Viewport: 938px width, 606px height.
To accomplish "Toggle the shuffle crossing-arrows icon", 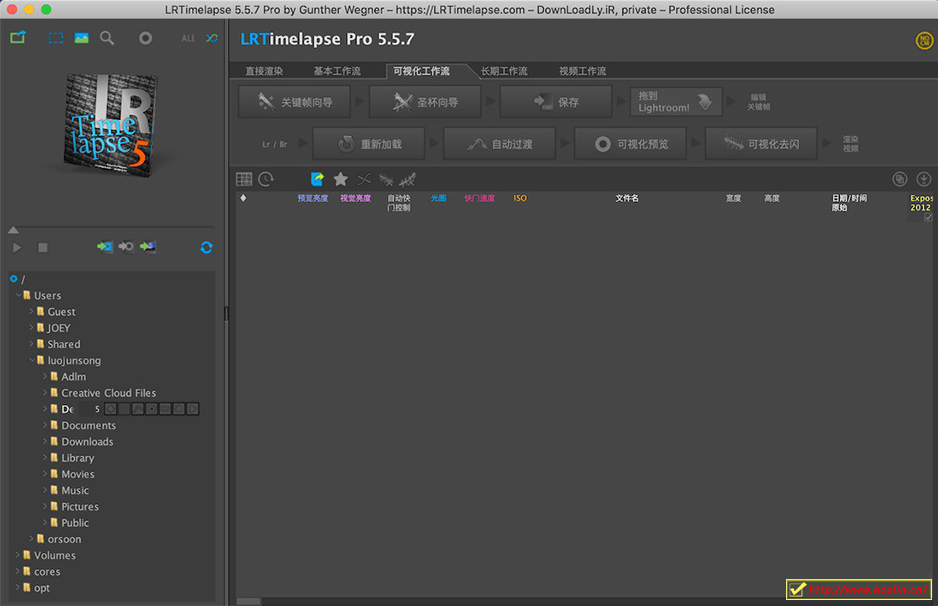I will coord(212,38).
